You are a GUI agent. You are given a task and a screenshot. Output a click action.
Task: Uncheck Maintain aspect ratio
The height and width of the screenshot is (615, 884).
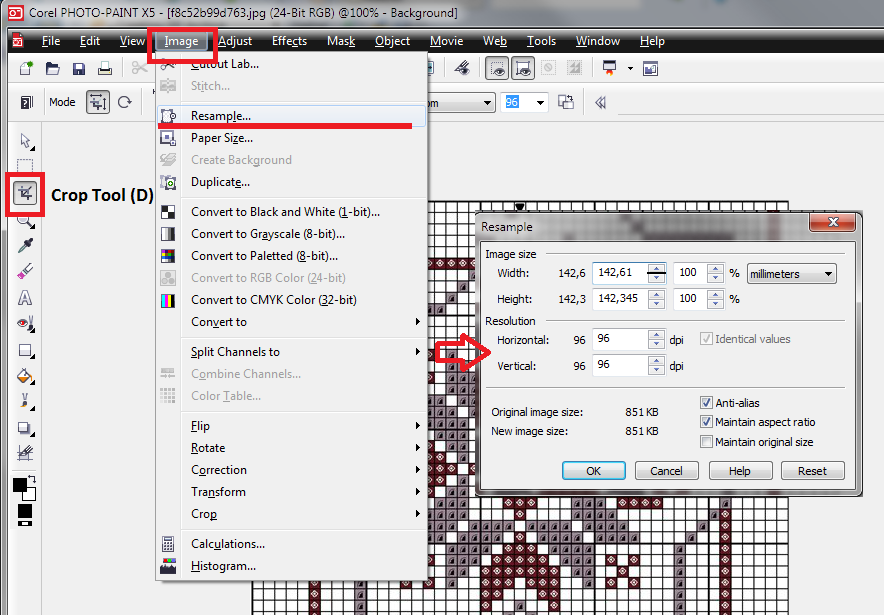(707, 422)
